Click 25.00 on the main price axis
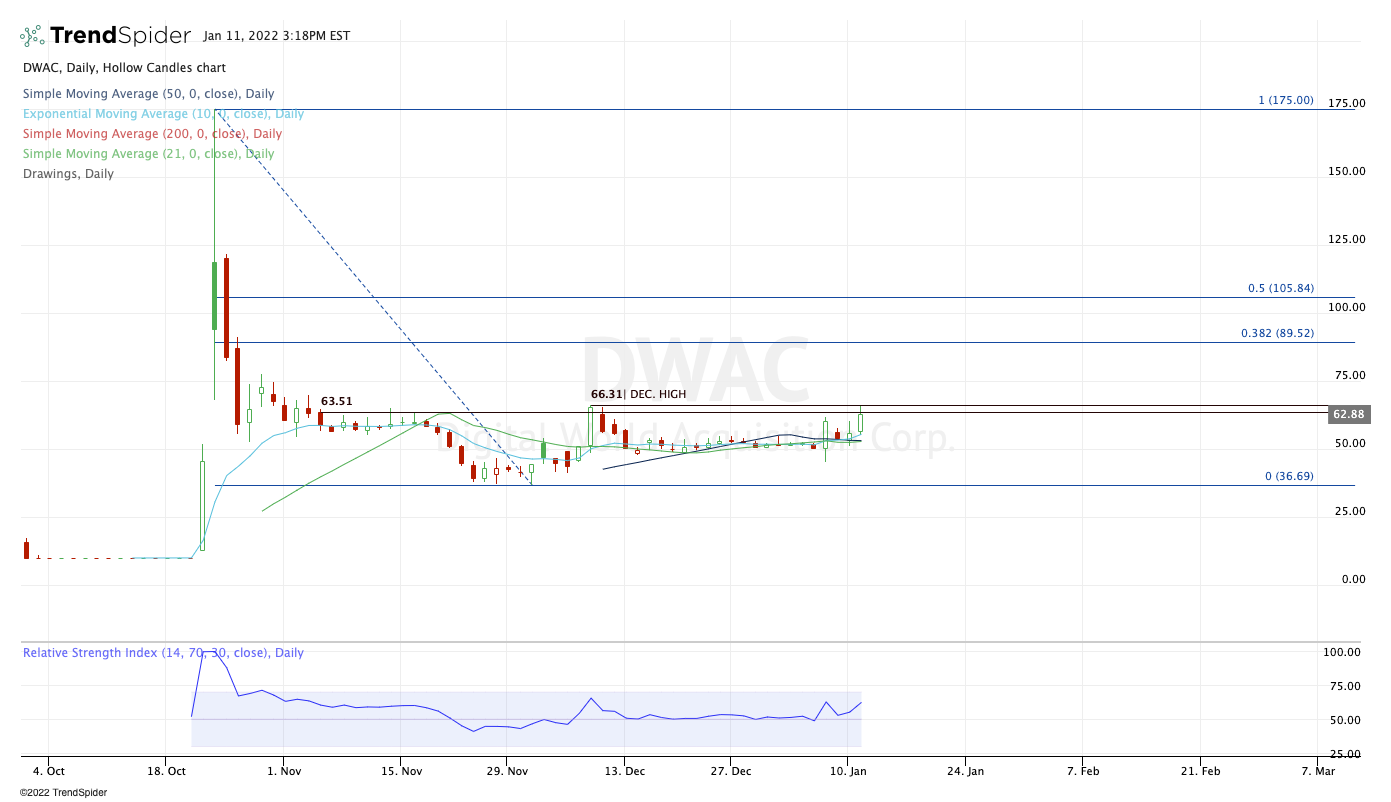This screenshot has width=1391, height=802. point(1349,511)
